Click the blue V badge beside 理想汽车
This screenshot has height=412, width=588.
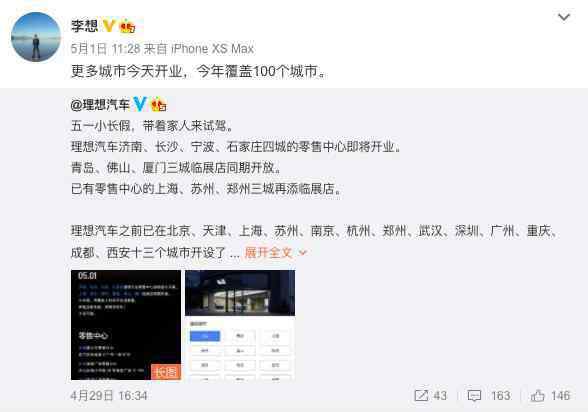(140, 104)
